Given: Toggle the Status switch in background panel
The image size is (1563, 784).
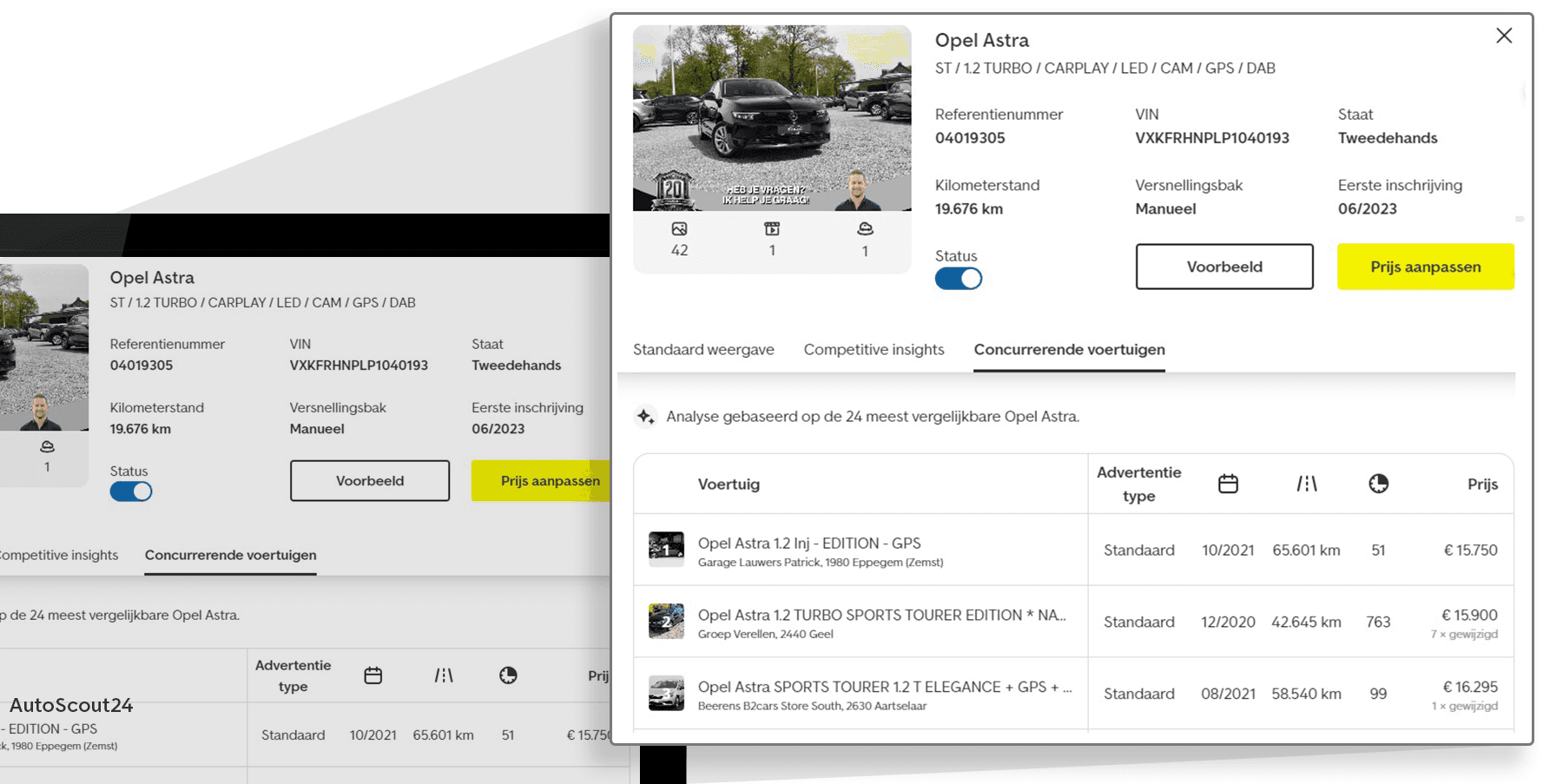Looking at the screenshot, I should (131, 491).
